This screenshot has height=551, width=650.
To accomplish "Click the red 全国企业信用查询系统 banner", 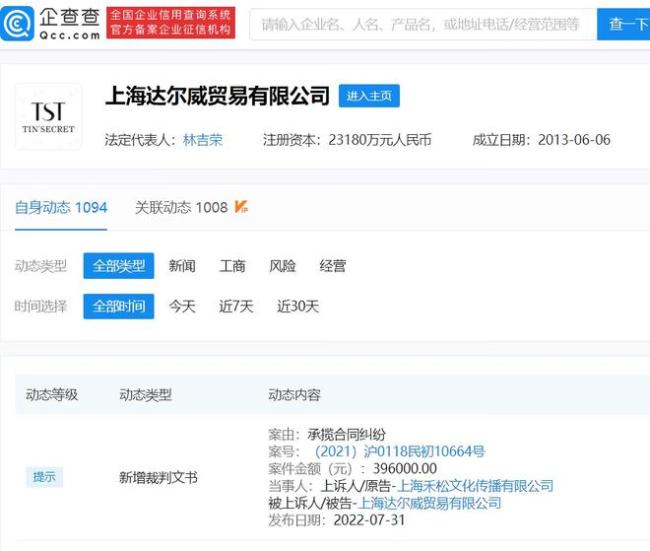I will tap(170, 23).
